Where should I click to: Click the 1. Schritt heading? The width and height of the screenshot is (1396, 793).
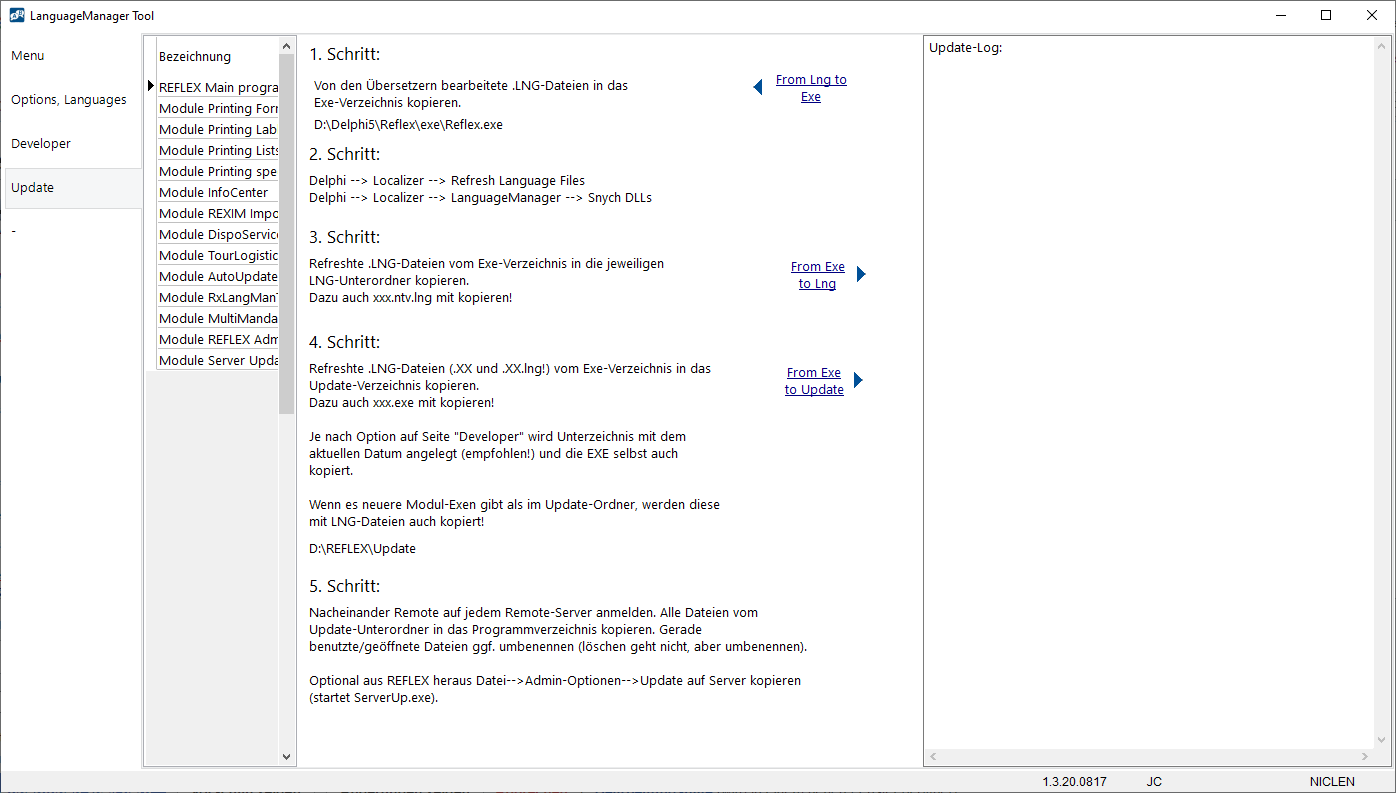[x=345, y=55]
